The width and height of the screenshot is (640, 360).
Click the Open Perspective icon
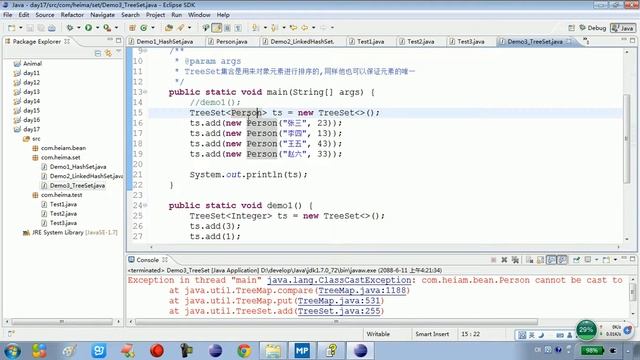click(x=571, y=28)
